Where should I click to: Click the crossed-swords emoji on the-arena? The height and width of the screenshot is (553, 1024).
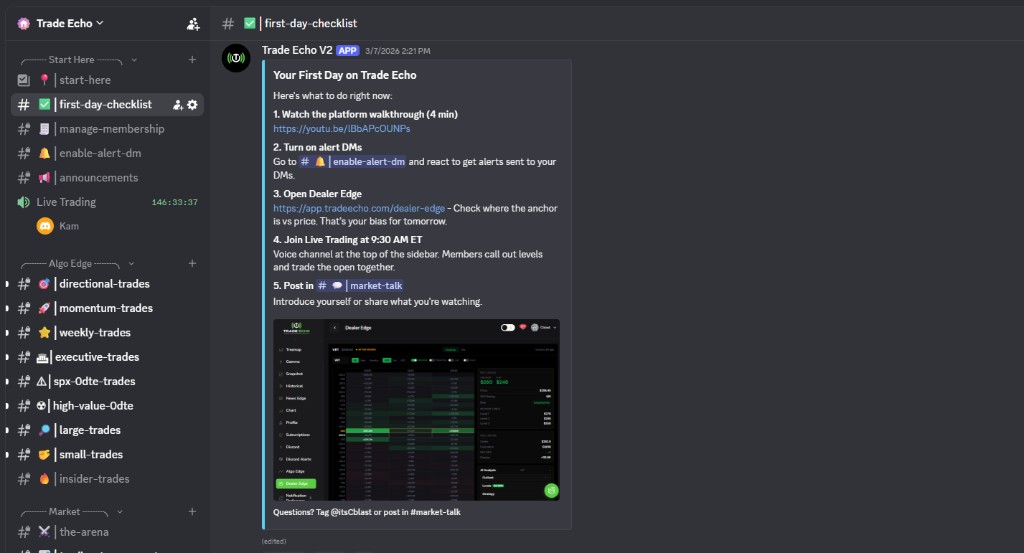(44, 532)
